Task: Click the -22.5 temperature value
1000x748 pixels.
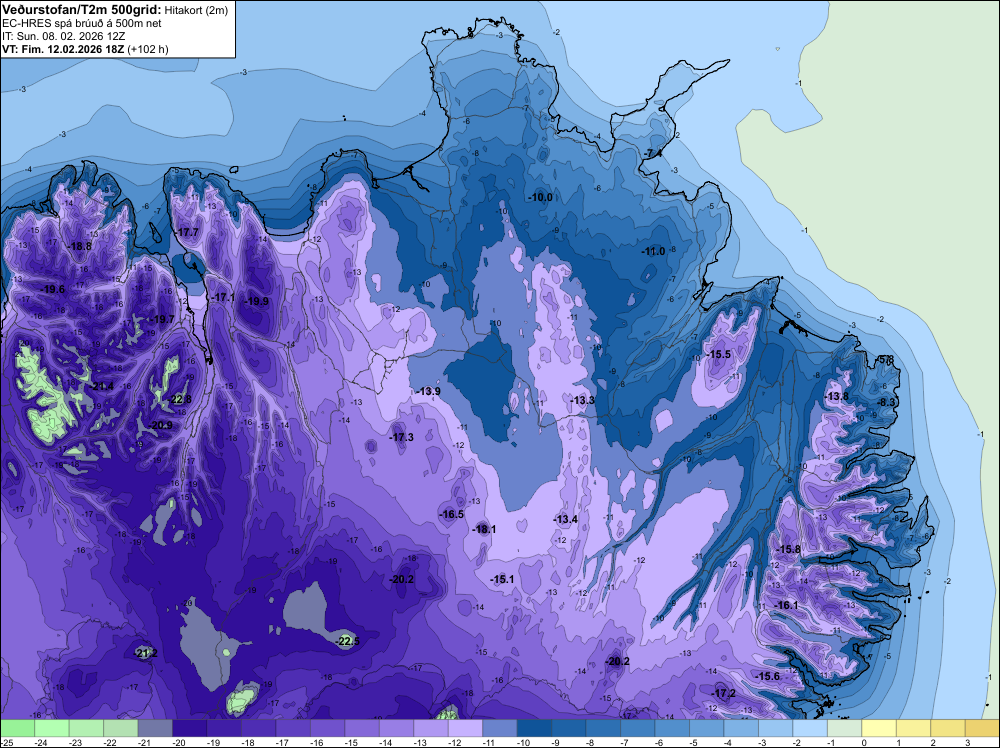Action: pos(348,640)
